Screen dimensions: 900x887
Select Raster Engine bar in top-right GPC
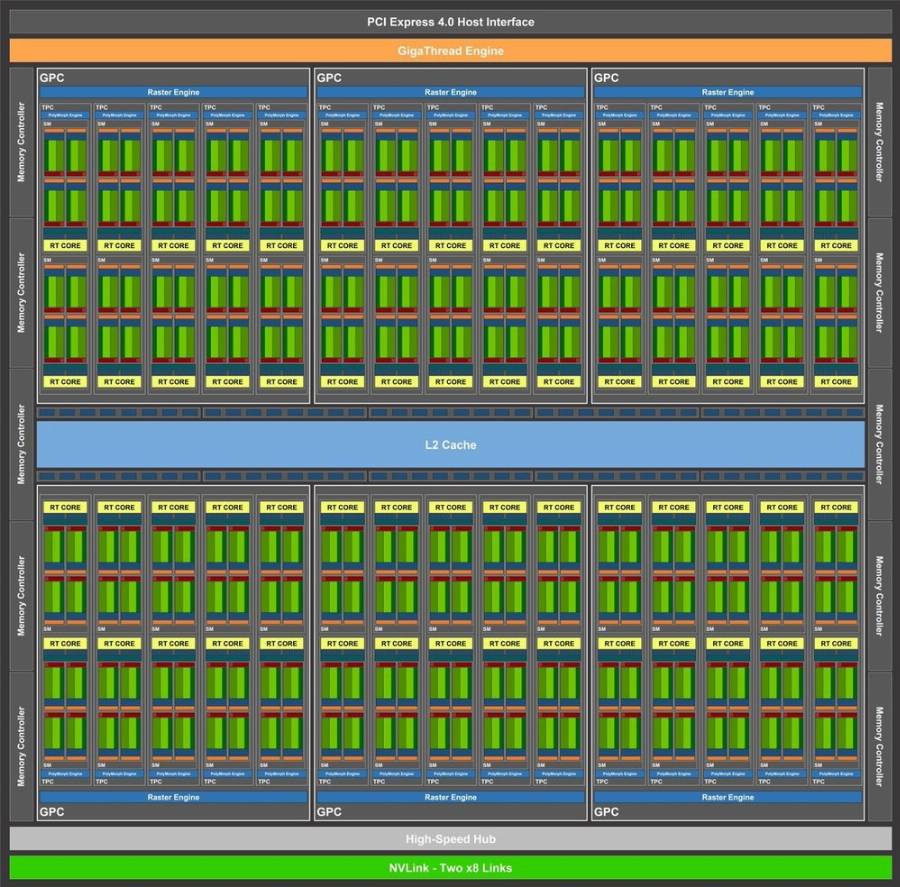[x=728, y=92]
